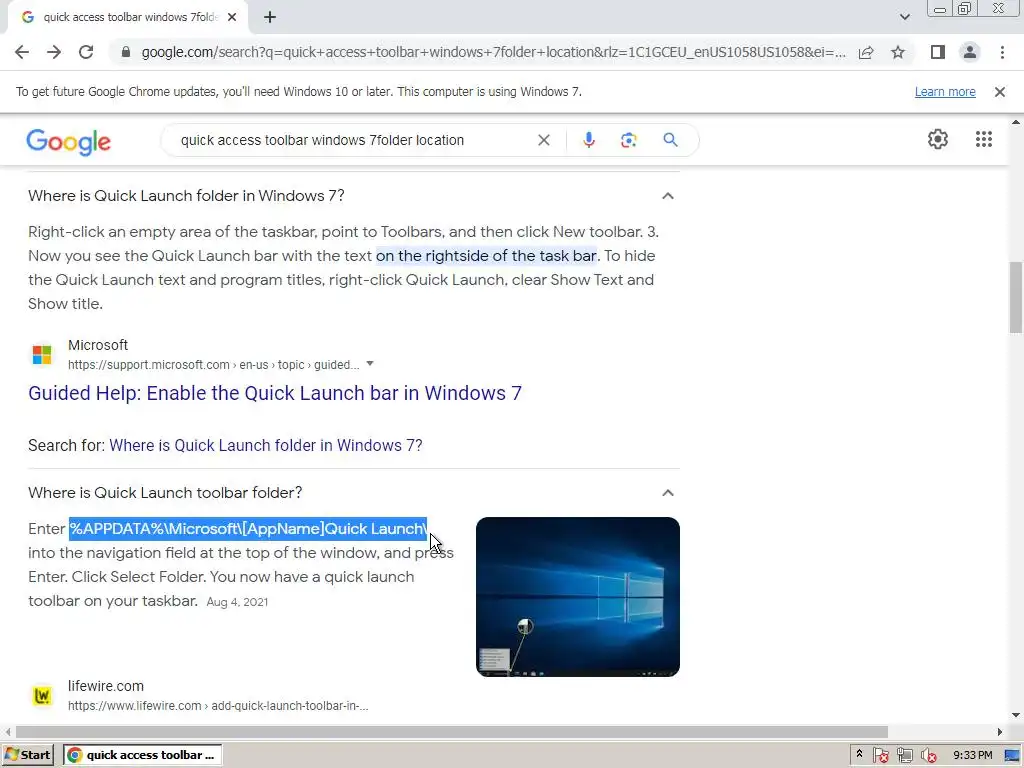Open the Microsoft result options dropdown arrow
Screen dimensions: 1024x768
coord(370,364)
